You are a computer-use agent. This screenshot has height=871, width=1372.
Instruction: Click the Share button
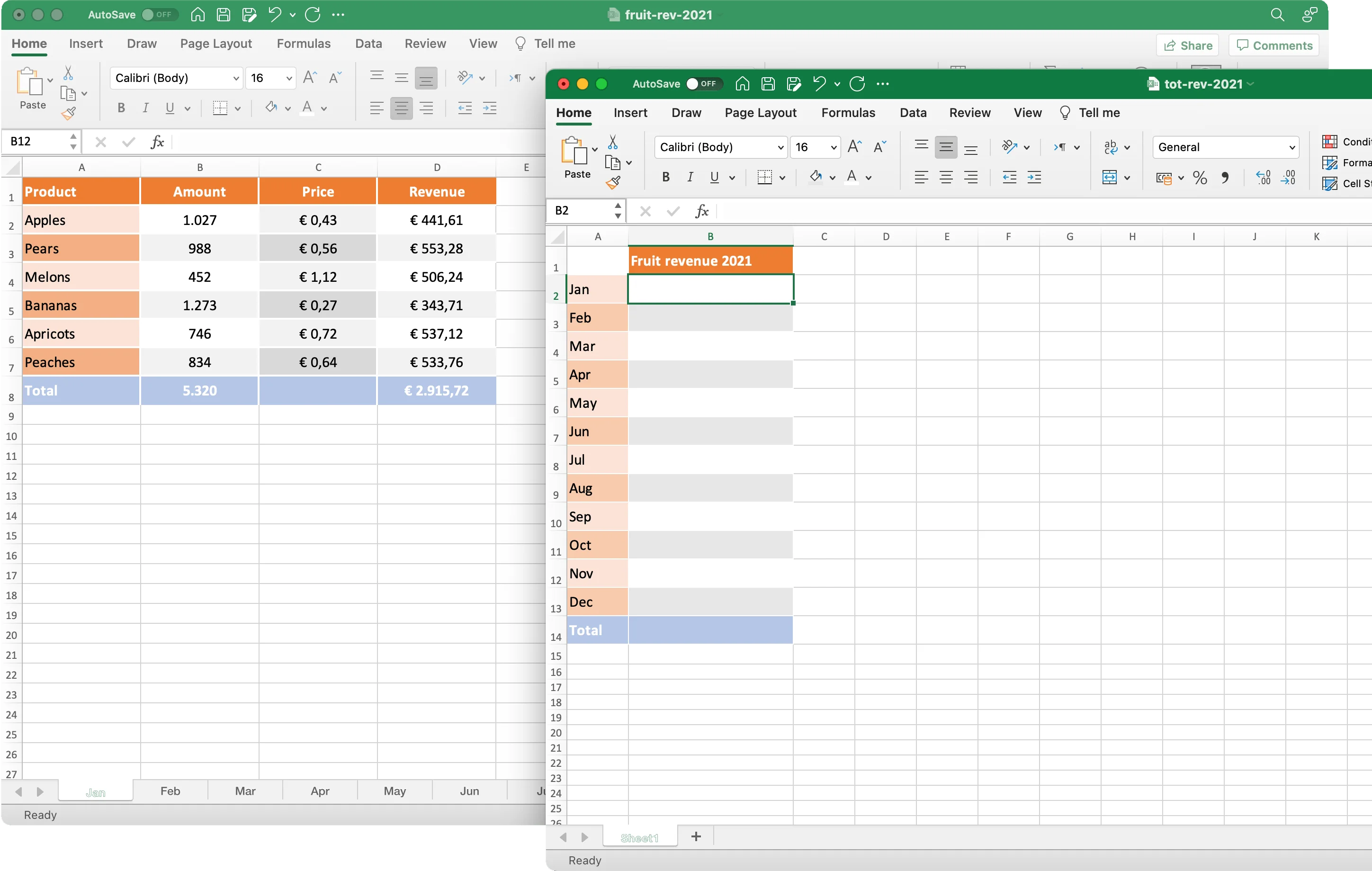tap(1188, 45)
